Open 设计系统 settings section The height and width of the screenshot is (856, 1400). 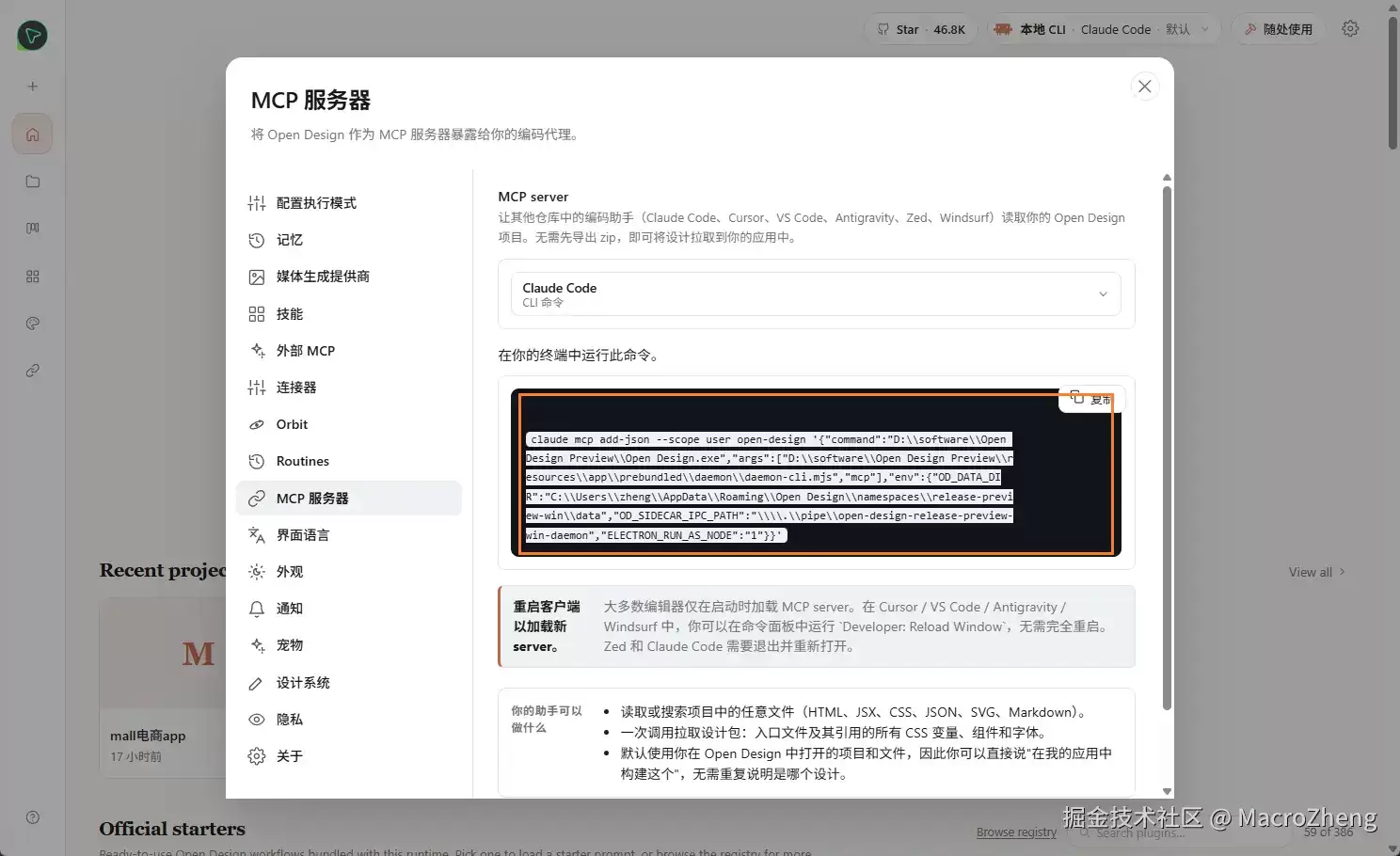click(348, 683)
